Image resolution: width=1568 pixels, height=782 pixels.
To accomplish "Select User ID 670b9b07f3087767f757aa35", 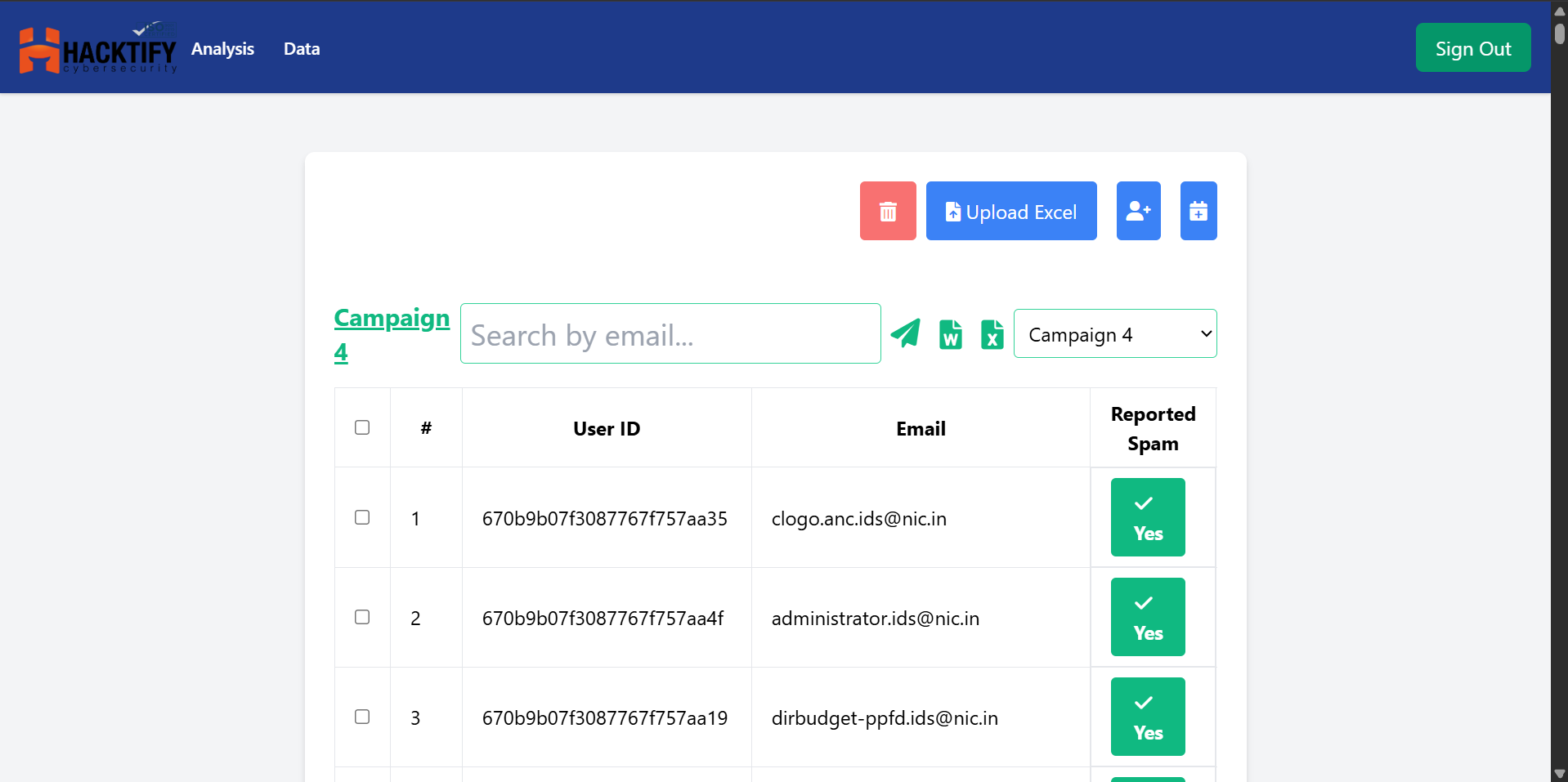I will (605, 519).
